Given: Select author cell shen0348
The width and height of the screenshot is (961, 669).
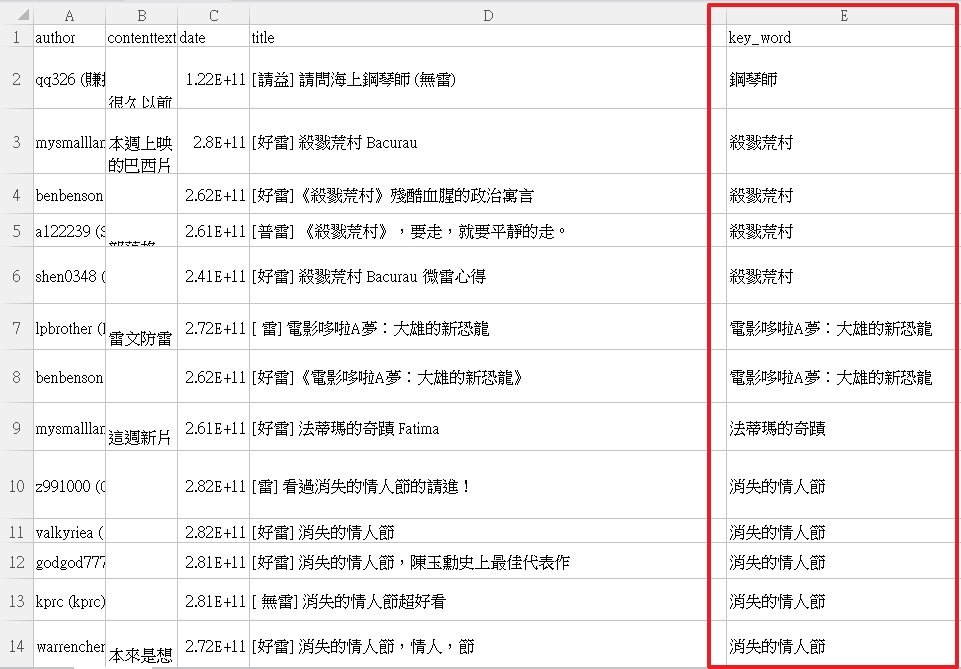Looking at the screenshot, I should pyautogui.click(x=69, y=275).
